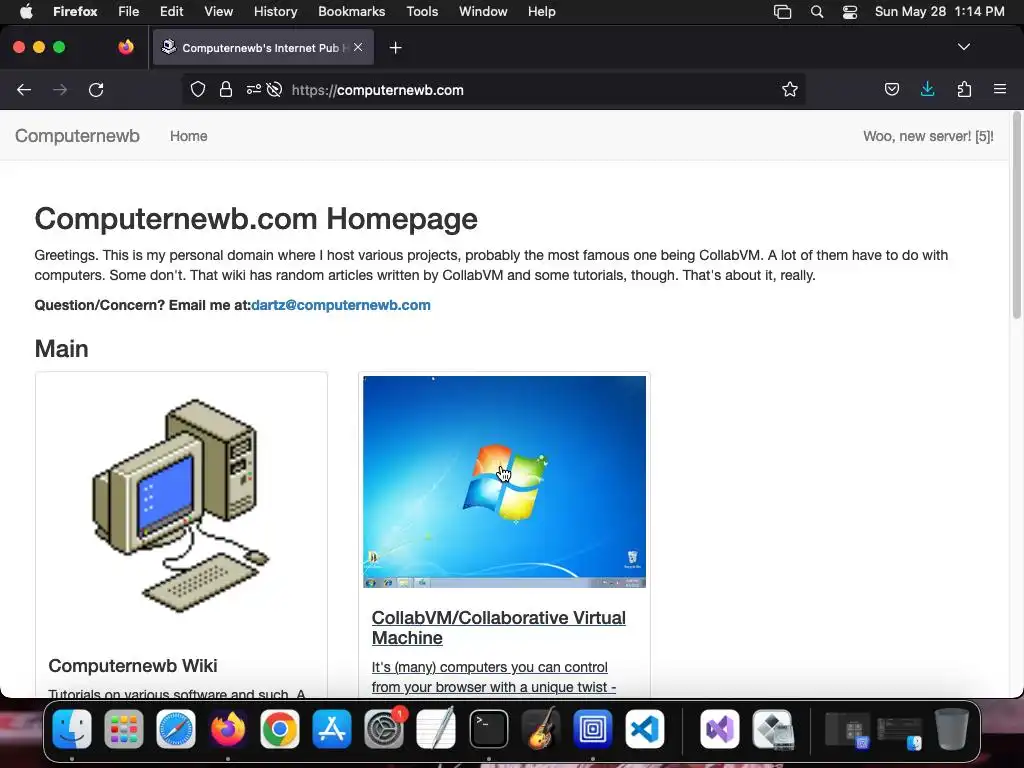Open Finder from the Dock
The image size is (1024, 768).
[72, 729]
